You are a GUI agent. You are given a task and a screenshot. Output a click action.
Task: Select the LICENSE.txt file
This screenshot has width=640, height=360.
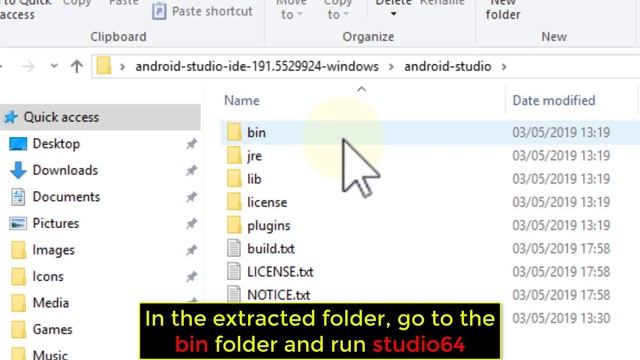(280, 272)
